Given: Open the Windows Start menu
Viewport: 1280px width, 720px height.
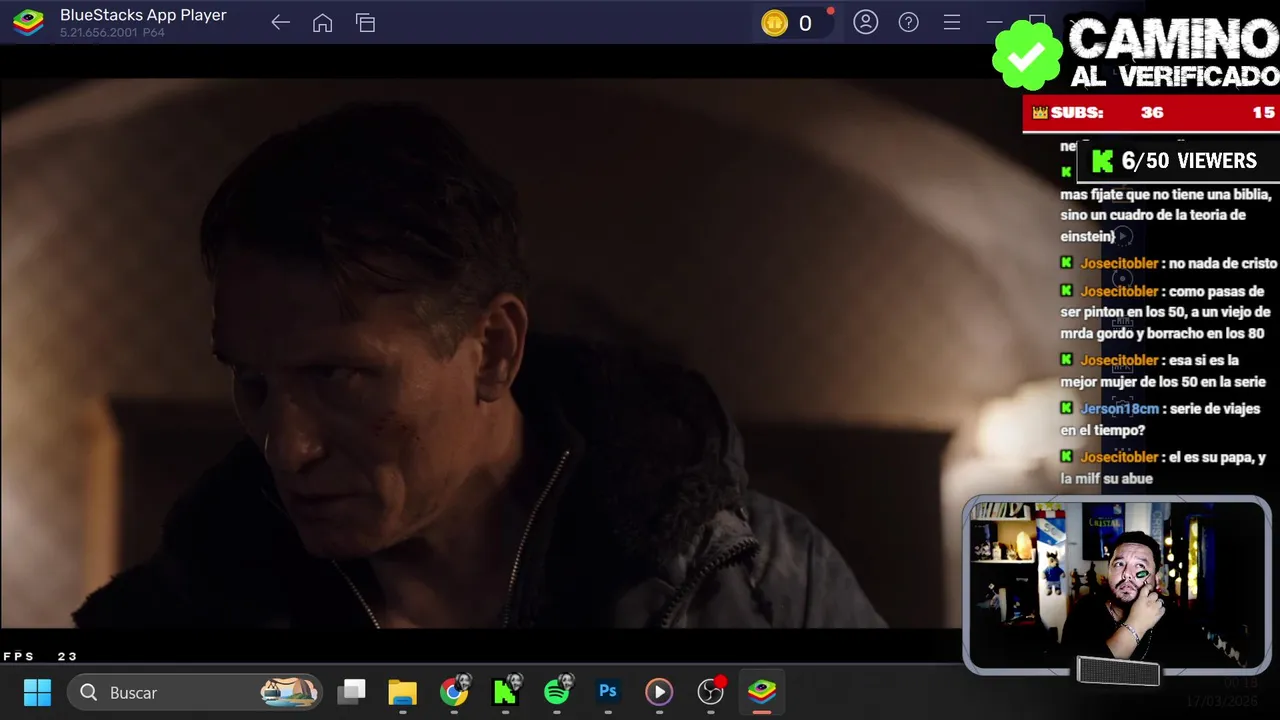Looking at the screenshot, I should click(37, 692).
